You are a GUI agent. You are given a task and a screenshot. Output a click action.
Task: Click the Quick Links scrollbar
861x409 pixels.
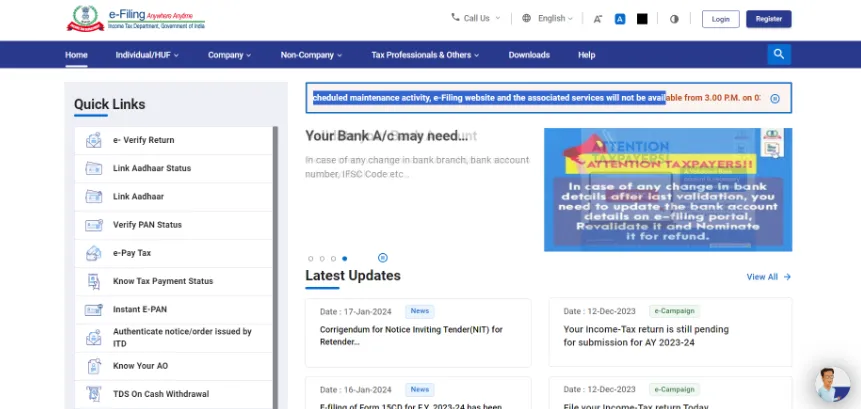276,268
